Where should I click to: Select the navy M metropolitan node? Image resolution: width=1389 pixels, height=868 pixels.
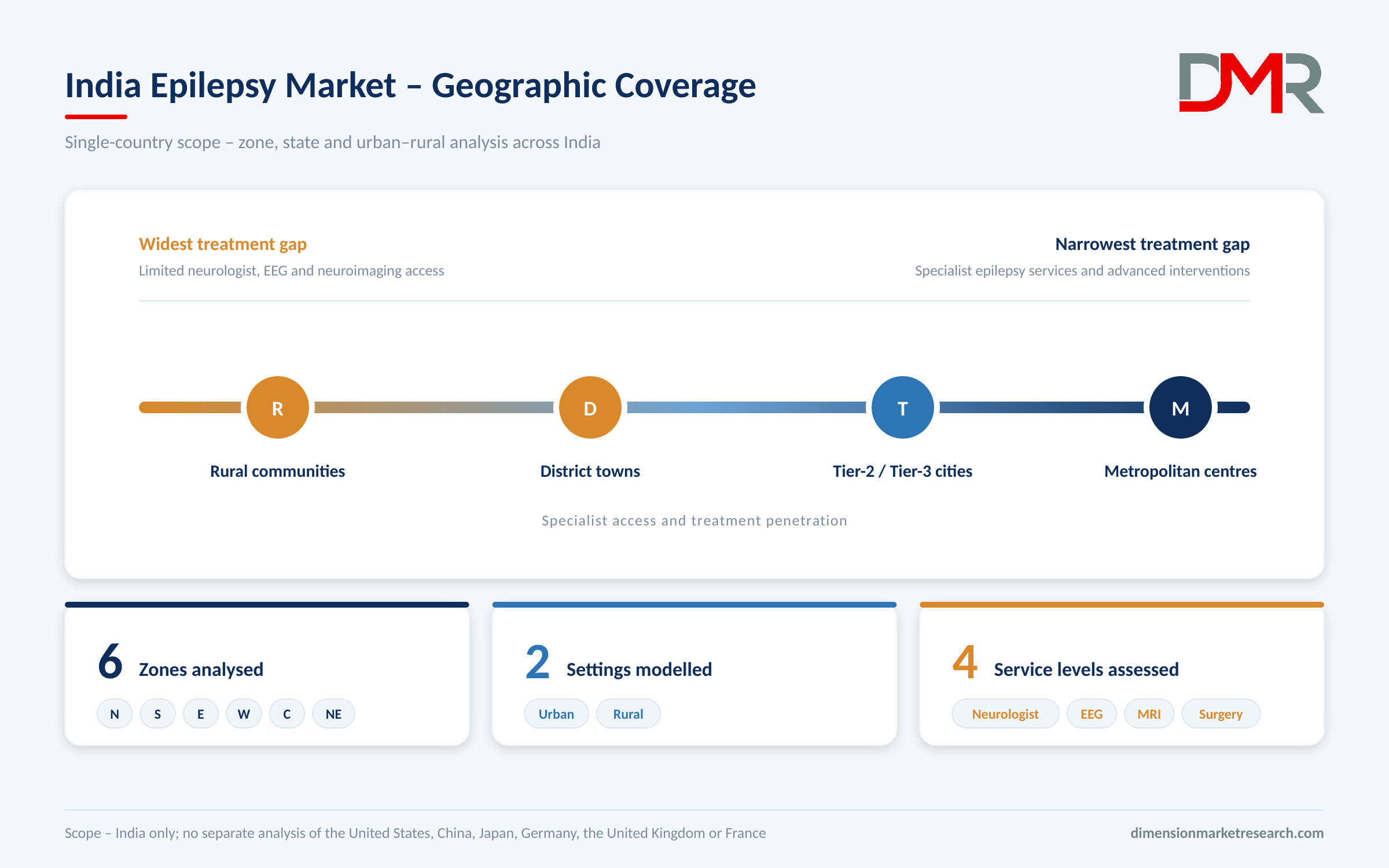coord(1181,407)
